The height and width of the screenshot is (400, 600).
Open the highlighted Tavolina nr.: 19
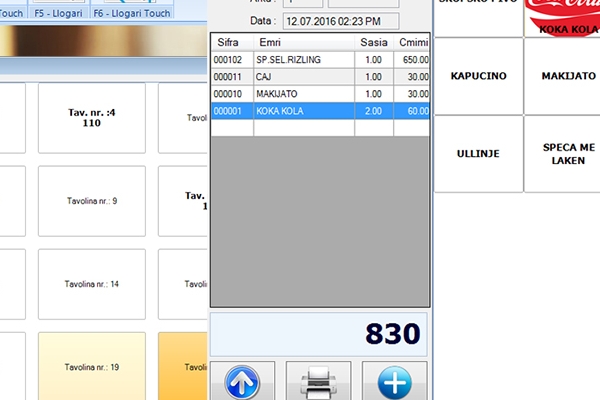(x=91, y=367)
